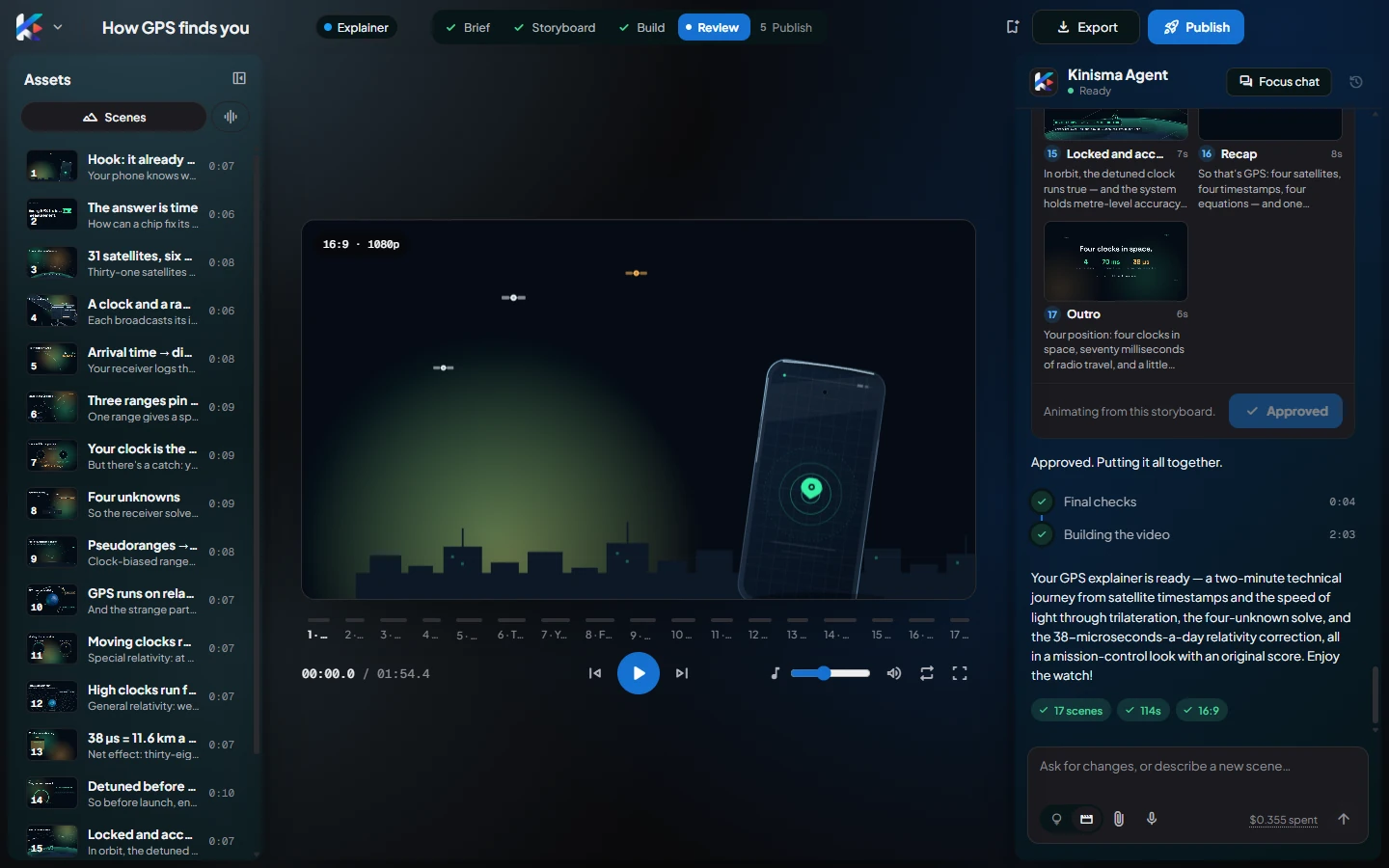Click the Kinisma logo in the top bar
The image size is (1389, 868).
click(x=29, y=27)
